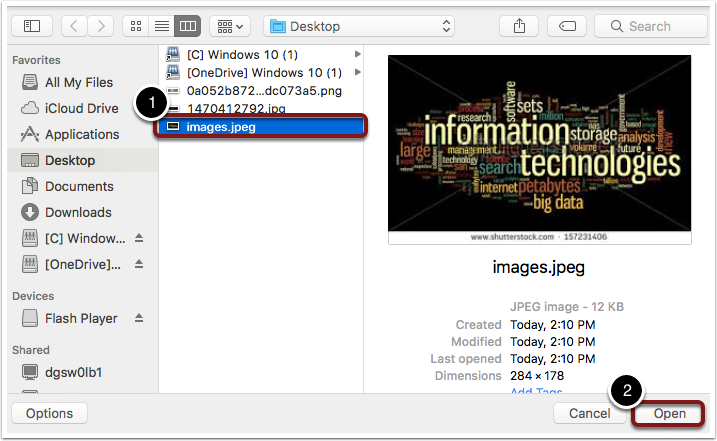Expand [C] Windows 10 (1) folder arrow
Viewport: 717px width, 441px height.
[x=358, y=54]
